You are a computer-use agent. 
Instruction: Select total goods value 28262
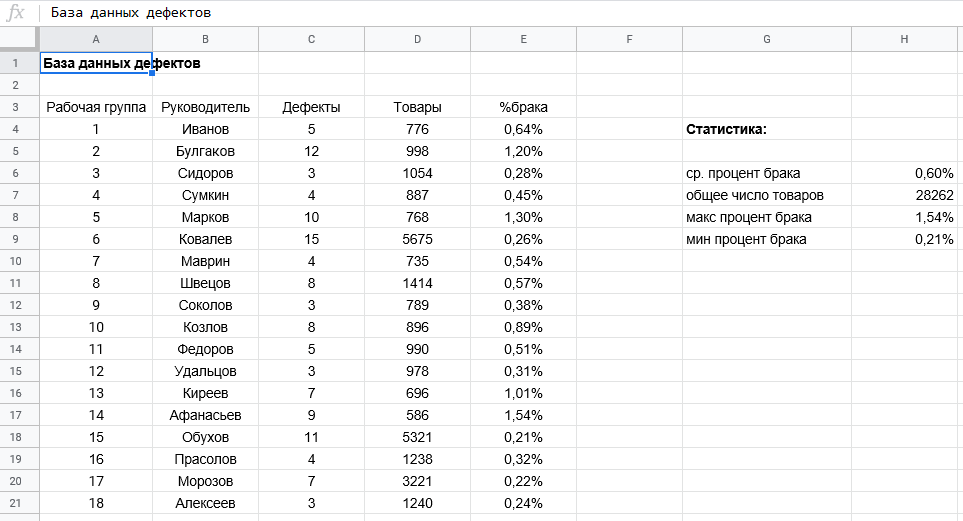coord(904,195)
